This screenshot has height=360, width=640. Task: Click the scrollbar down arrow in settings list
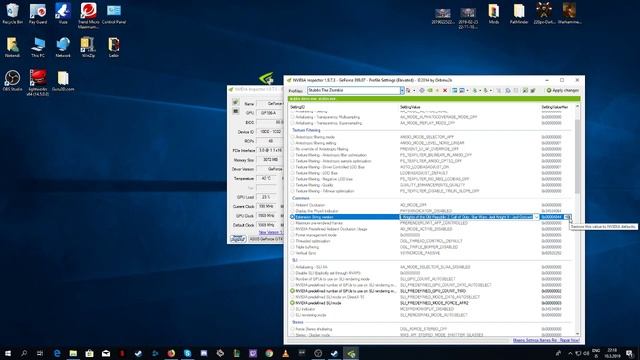tap(577, 334)
